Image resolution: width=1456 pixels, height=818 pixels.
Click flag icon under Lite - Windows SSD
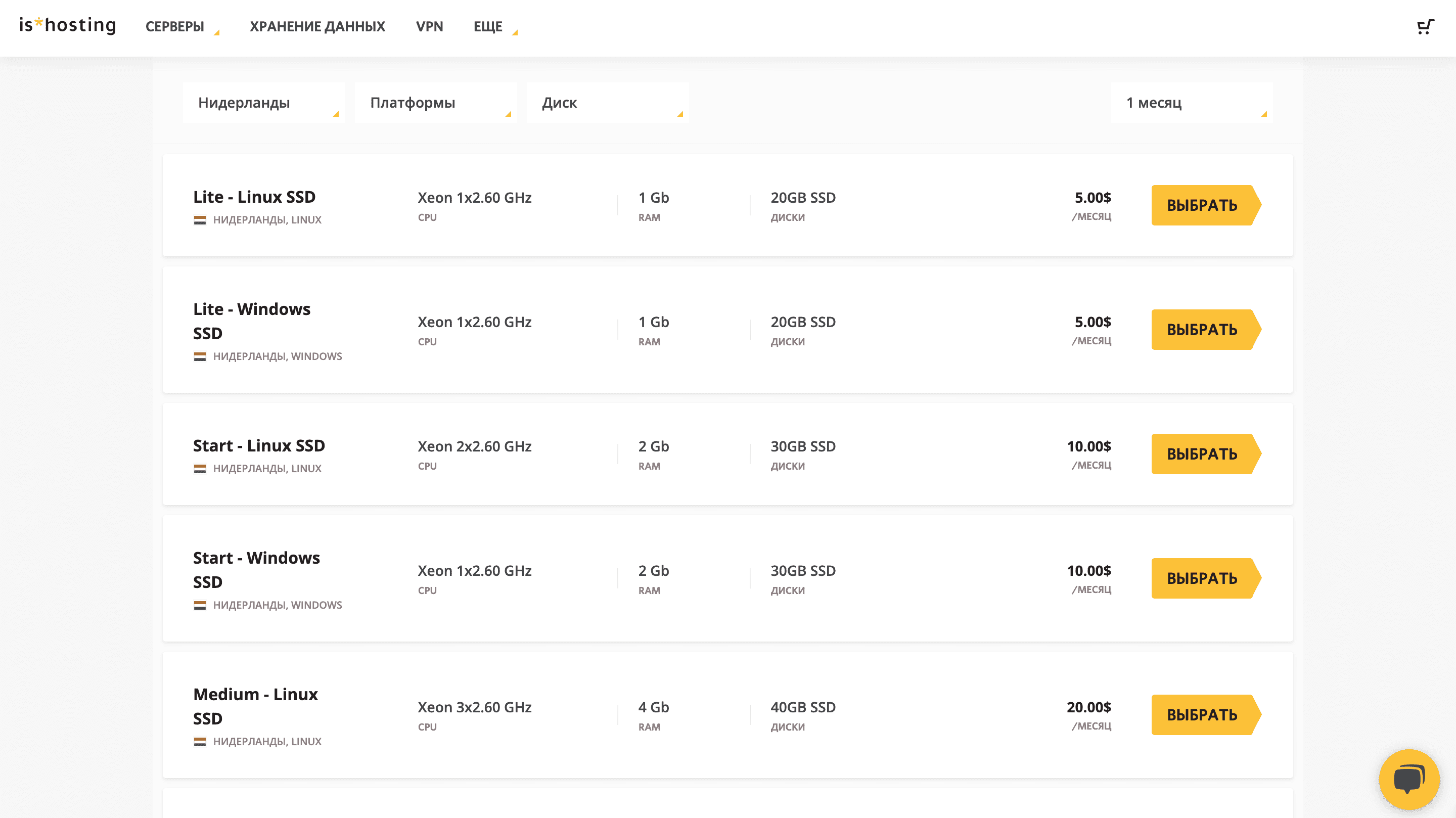[200, 357]
